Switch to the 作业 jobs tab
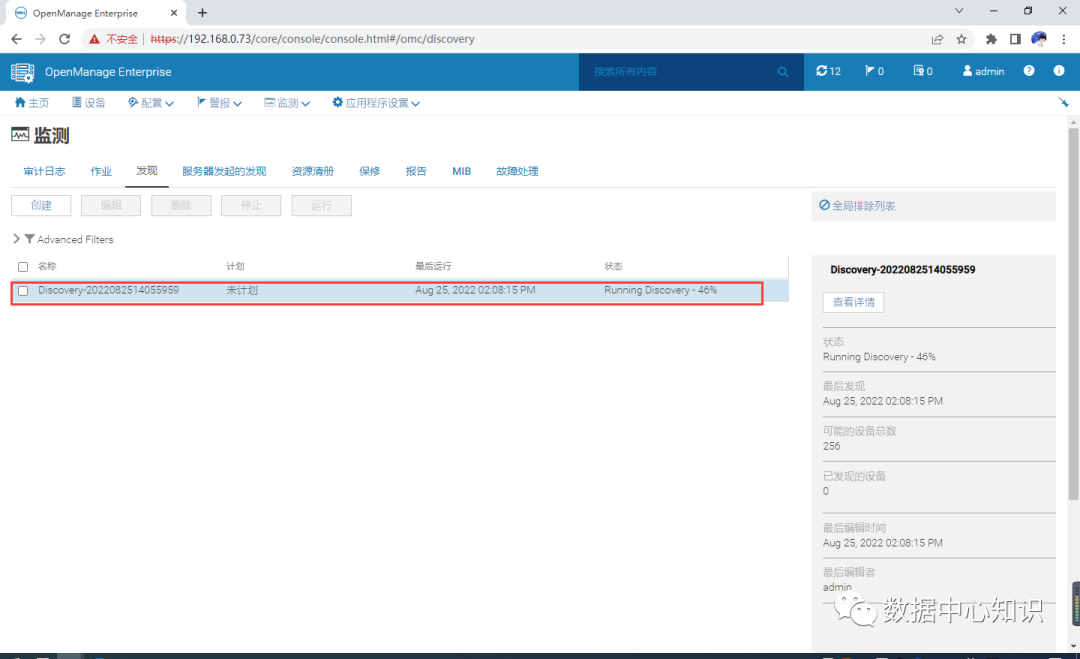Image resolution: width=1080 pixels, height=659 pixels. coord(101,171)
